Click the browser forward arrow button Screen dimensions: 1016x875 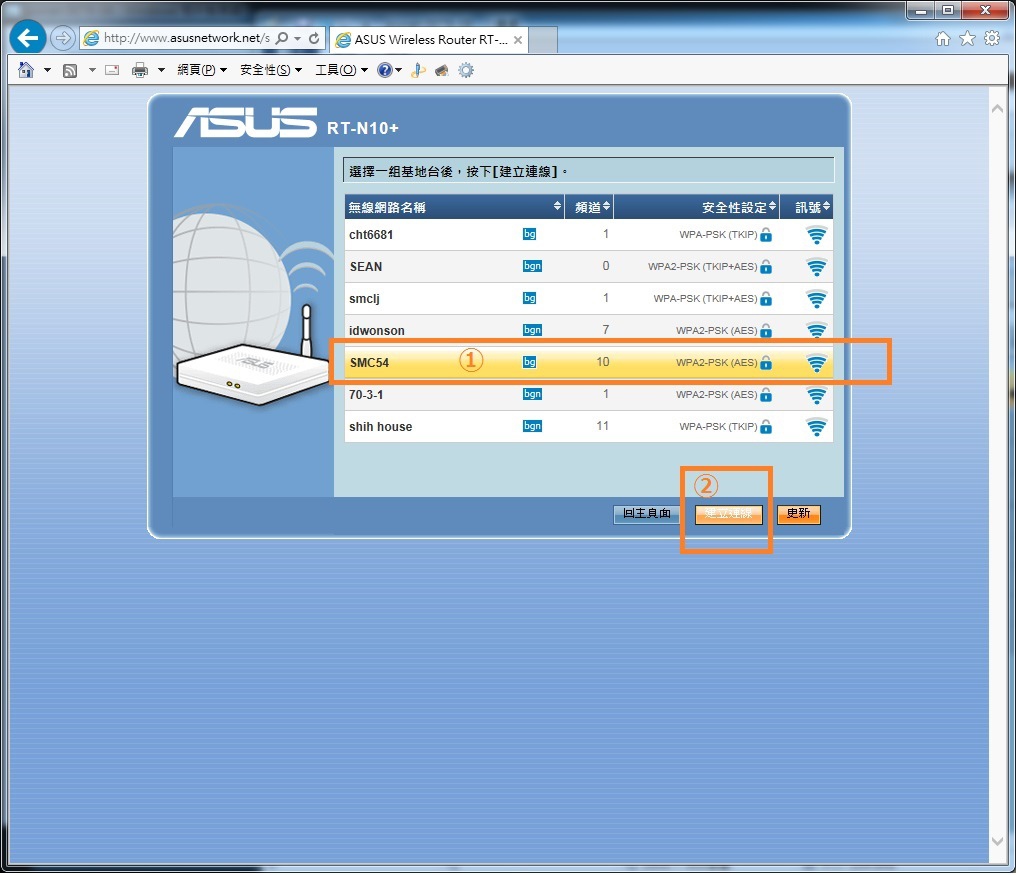click(62, 38)
